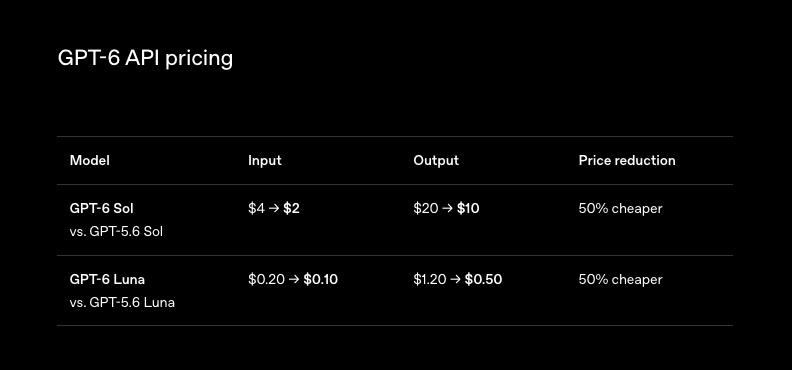This screenshot has width=792, height=370.
Task: Click the GPT-6 Sol model name
Action: 102,208
